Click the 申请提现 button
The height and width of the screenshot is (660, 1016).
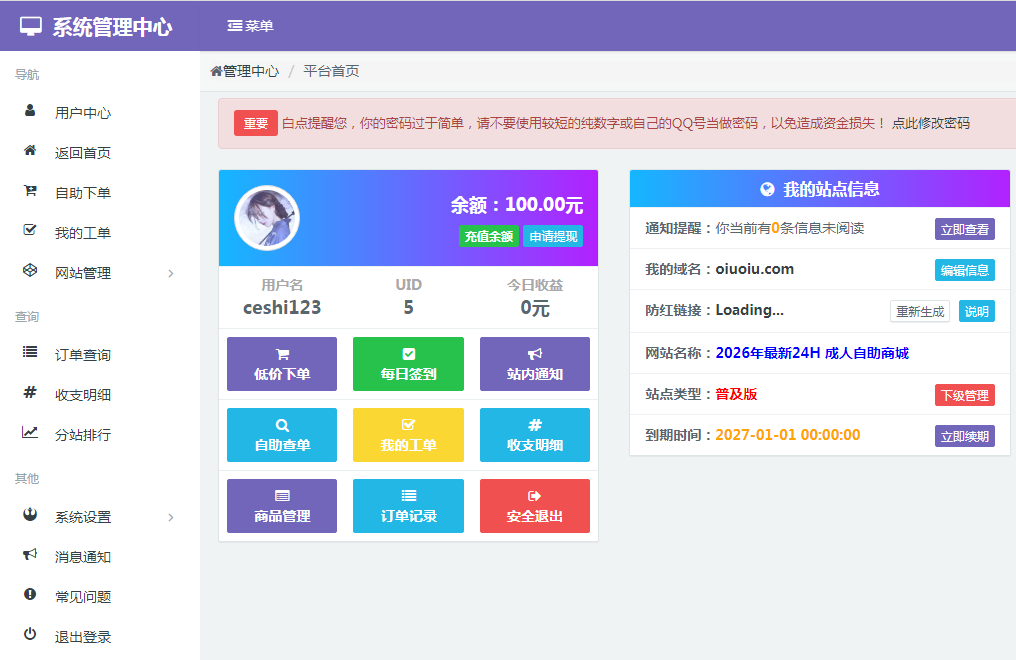[553, 237]
